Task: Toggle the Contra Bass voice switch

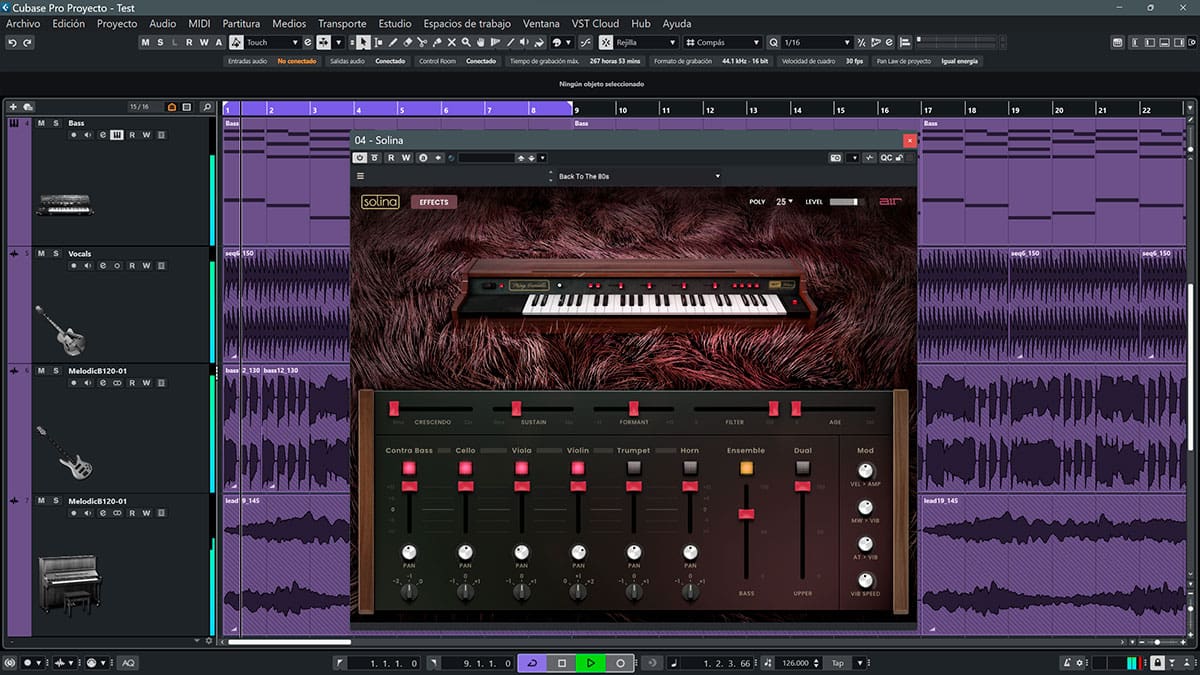Action: click(x=409, y=467)
